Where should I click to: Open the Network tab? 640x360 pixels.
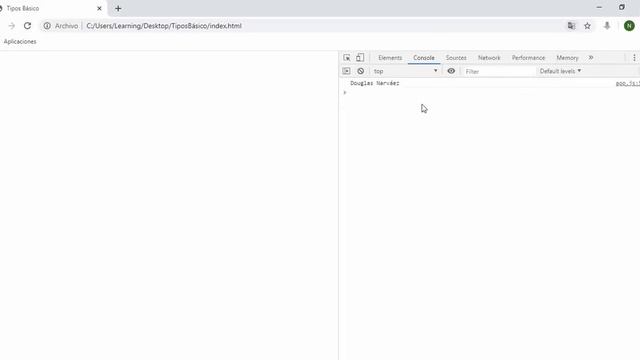click(x=489, y=58)
